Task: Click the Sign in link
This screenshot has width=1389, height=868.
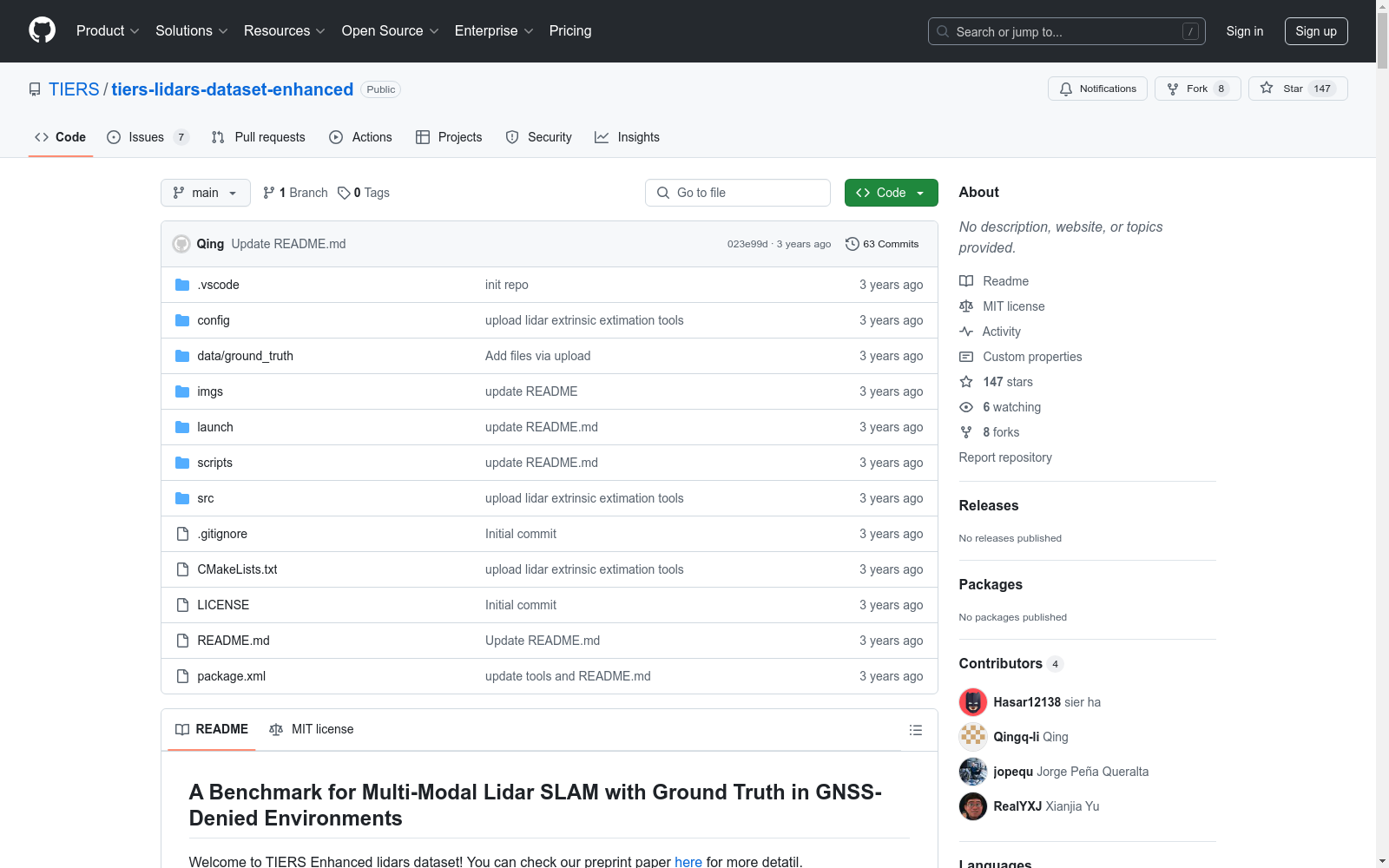Action: click(x=1245, y=31)
